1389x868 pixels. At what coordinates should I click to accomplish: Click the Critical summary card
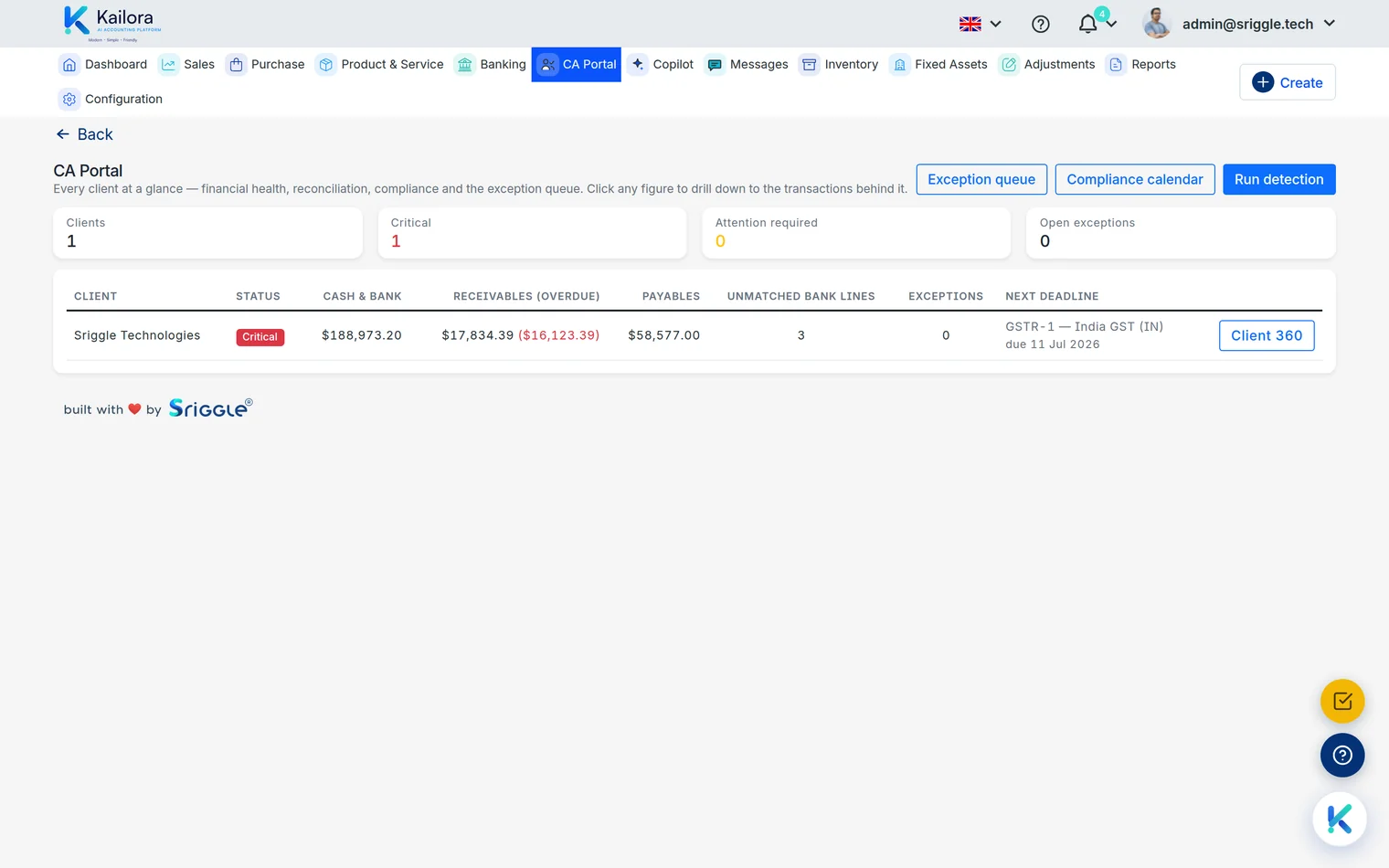[x=532, y=233]
